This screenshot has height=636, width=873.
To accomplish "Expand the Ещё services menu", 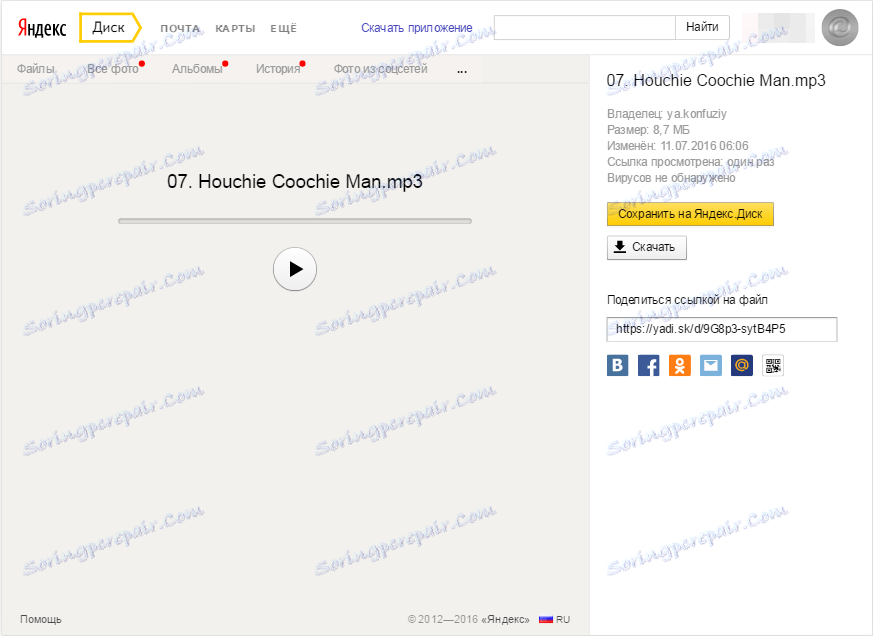I will click(283, 28).
